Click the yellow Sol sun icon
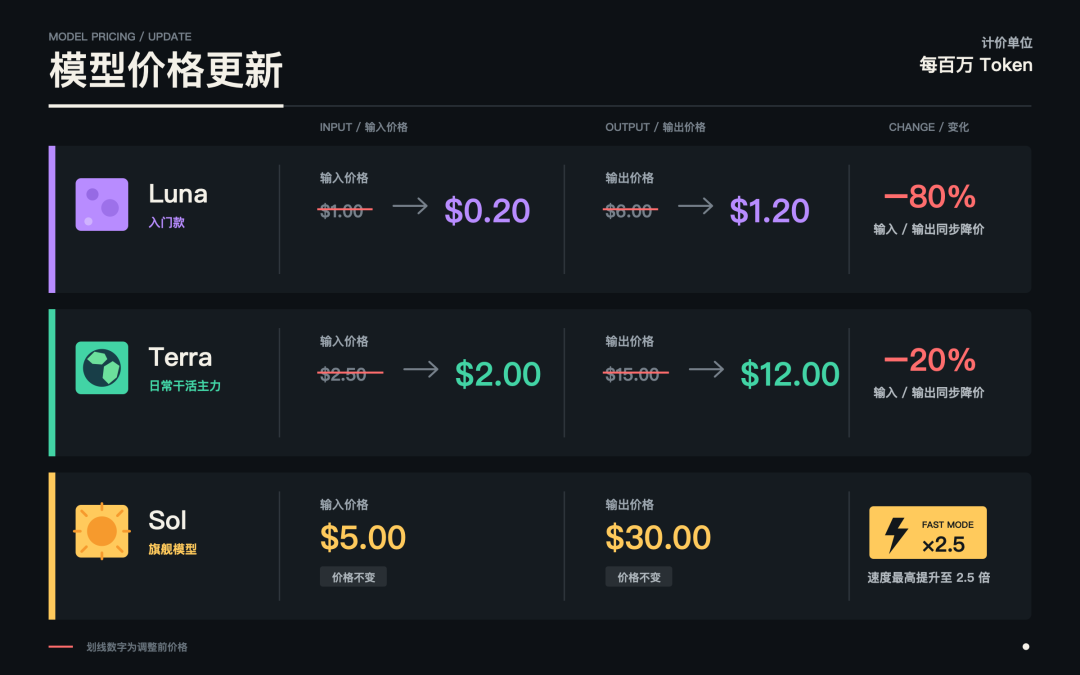This screenshot has width=1080, height=675. [102, 531]
